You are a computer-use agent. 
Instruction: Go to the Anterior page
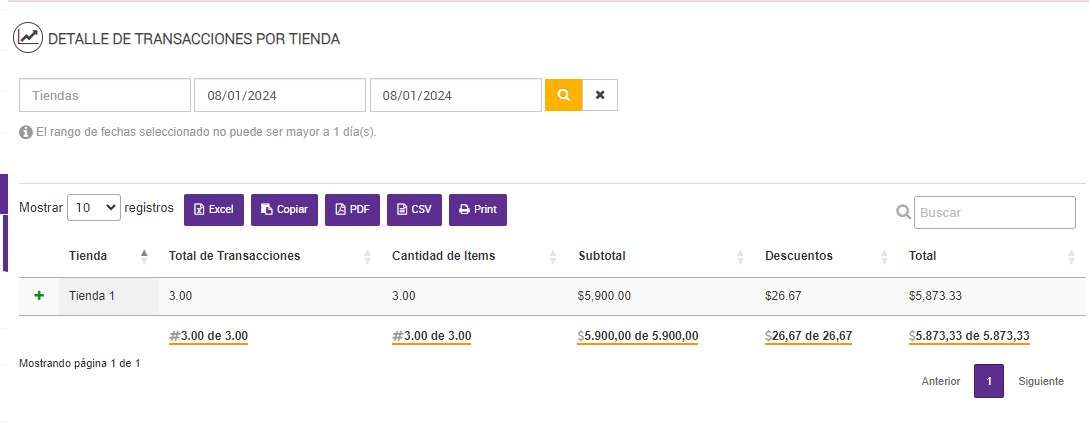(941, 382)
